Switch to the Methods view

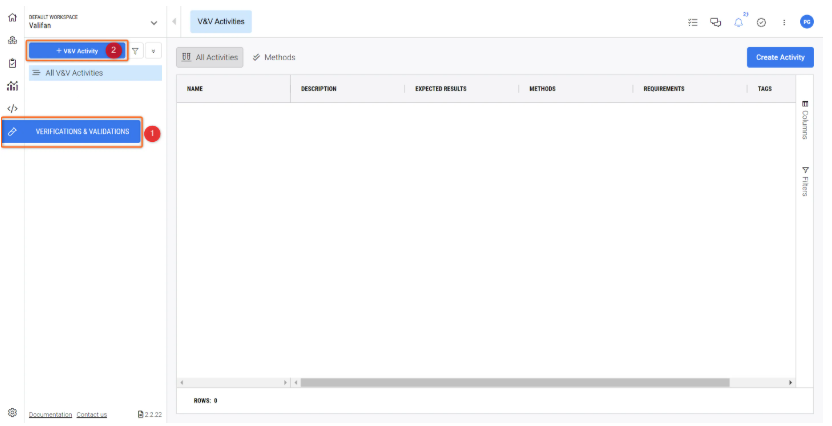274,57
